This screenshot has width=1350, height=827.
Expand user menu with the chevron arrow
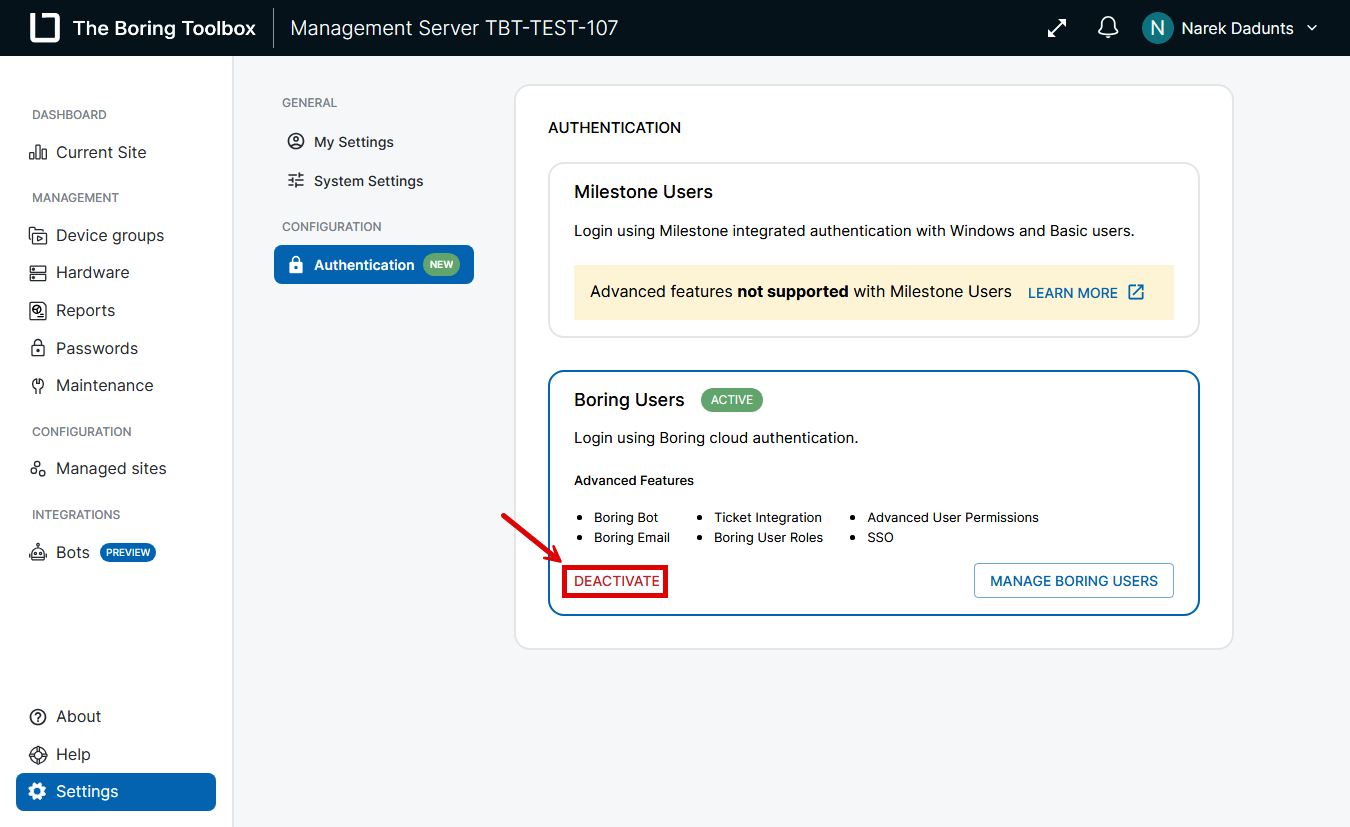click(x=1313, y=28)
